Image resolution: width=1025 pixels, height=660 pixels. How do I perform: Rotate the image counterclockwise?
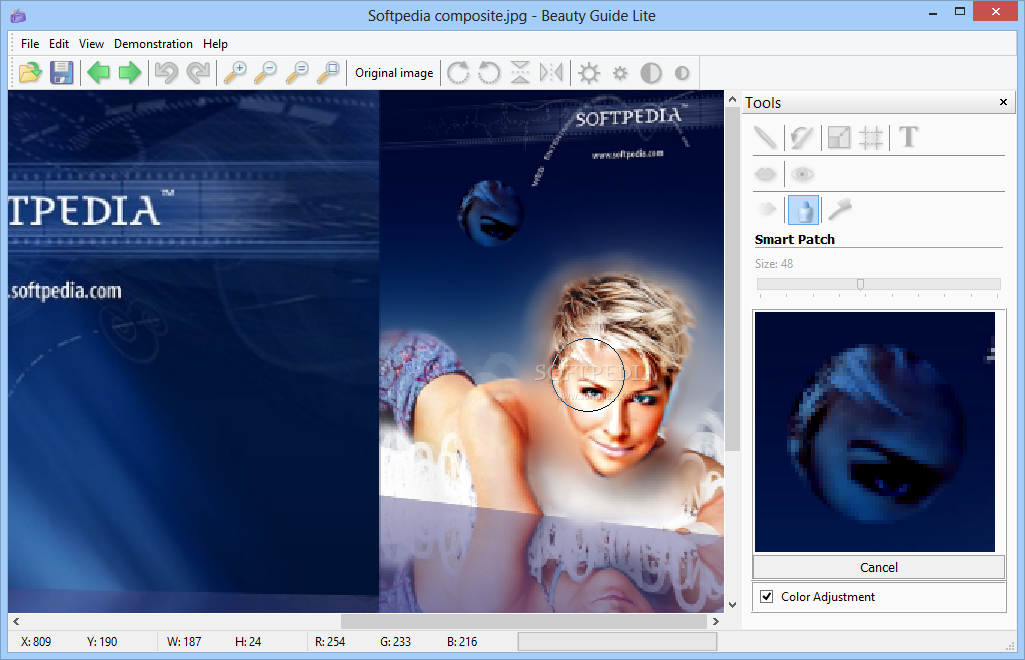pyautogui.click(x=489, y=73)
